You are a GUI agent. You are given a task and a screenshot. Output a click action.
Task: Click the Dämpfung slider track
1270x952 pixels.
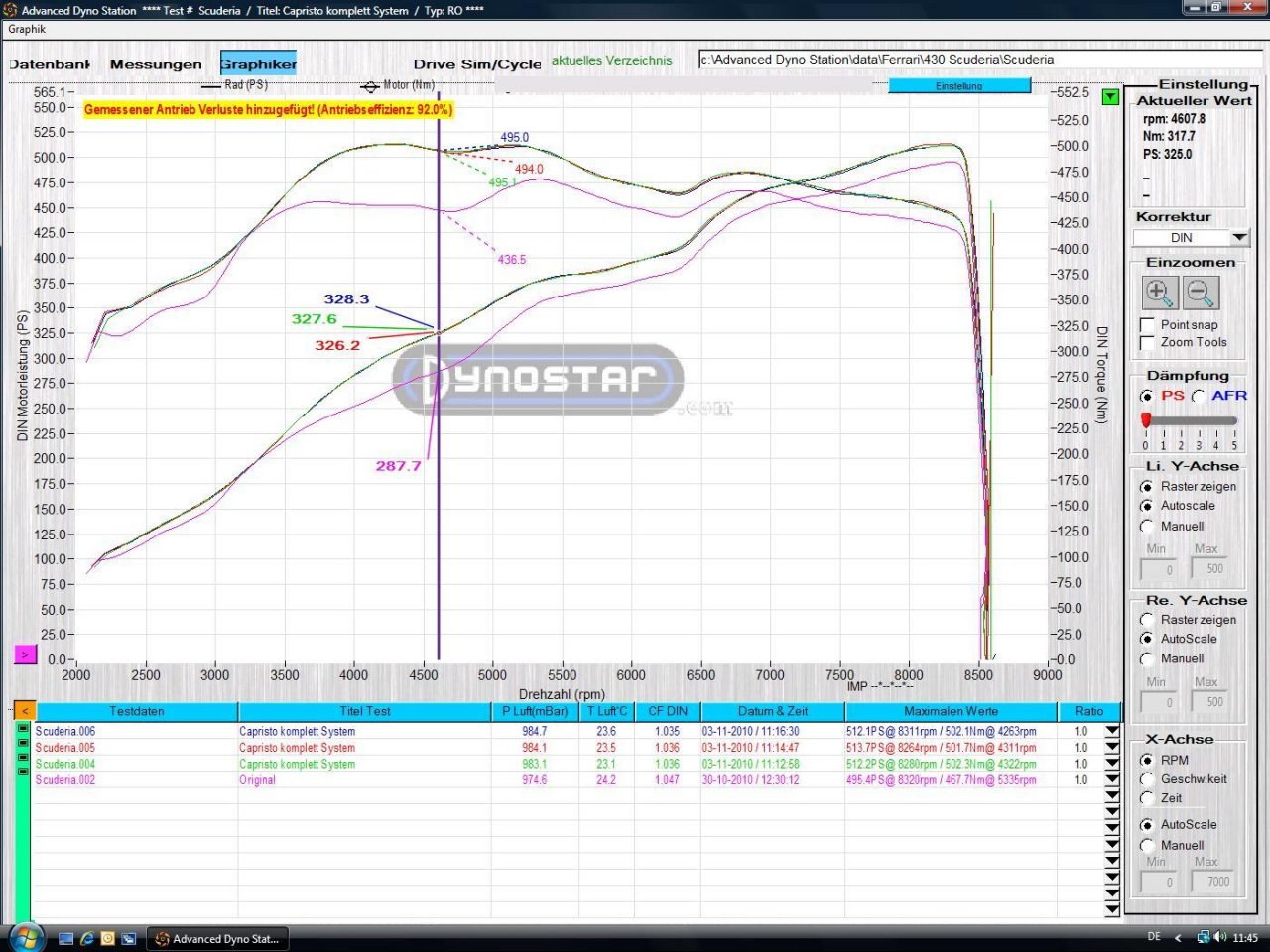coord(1191,420)
